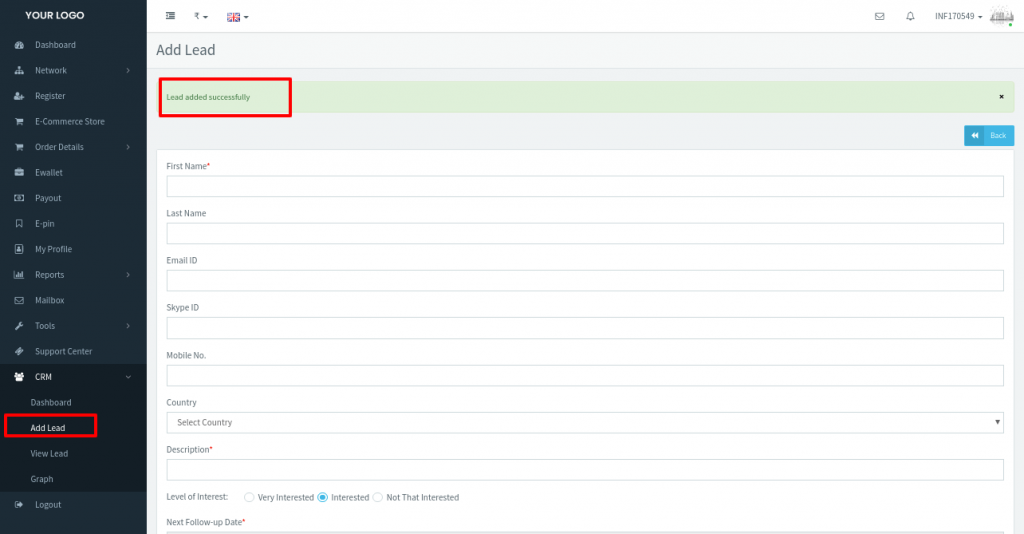The image size is (1024, 534).
Task: Click into the Last Name field
Action: [584, 233]
